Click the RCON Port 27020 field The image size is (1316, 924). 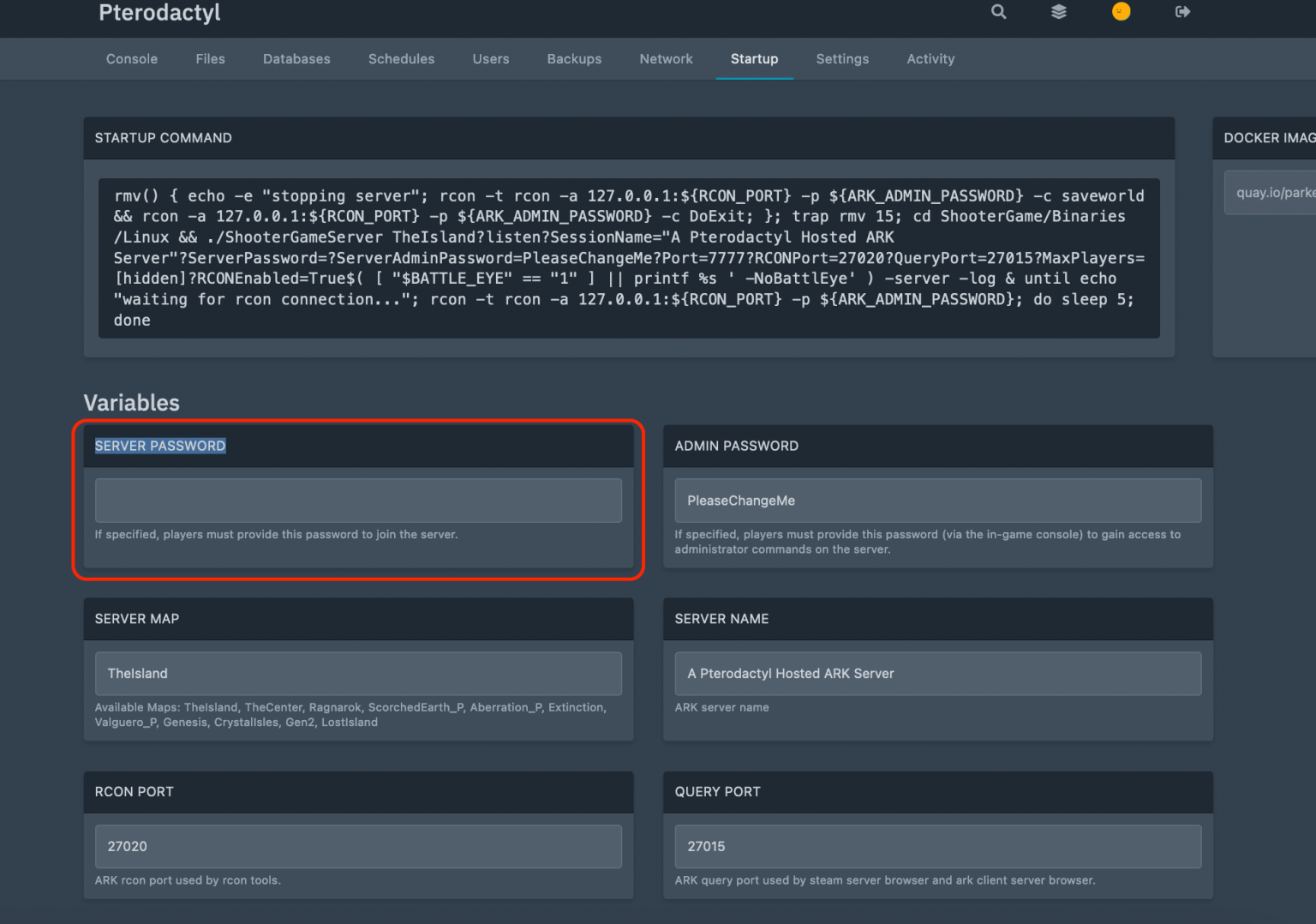point(358,846)
